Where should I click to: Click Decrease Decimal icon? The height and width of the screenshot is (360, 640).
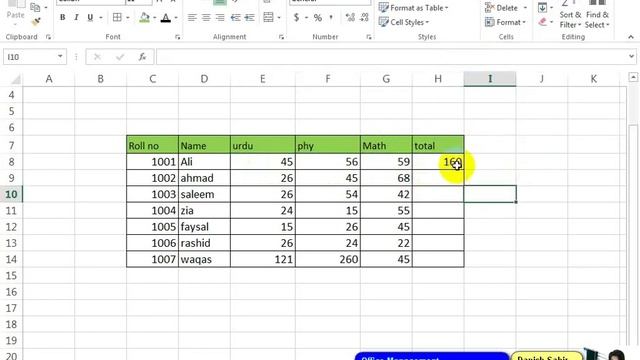tap(364, 18)
